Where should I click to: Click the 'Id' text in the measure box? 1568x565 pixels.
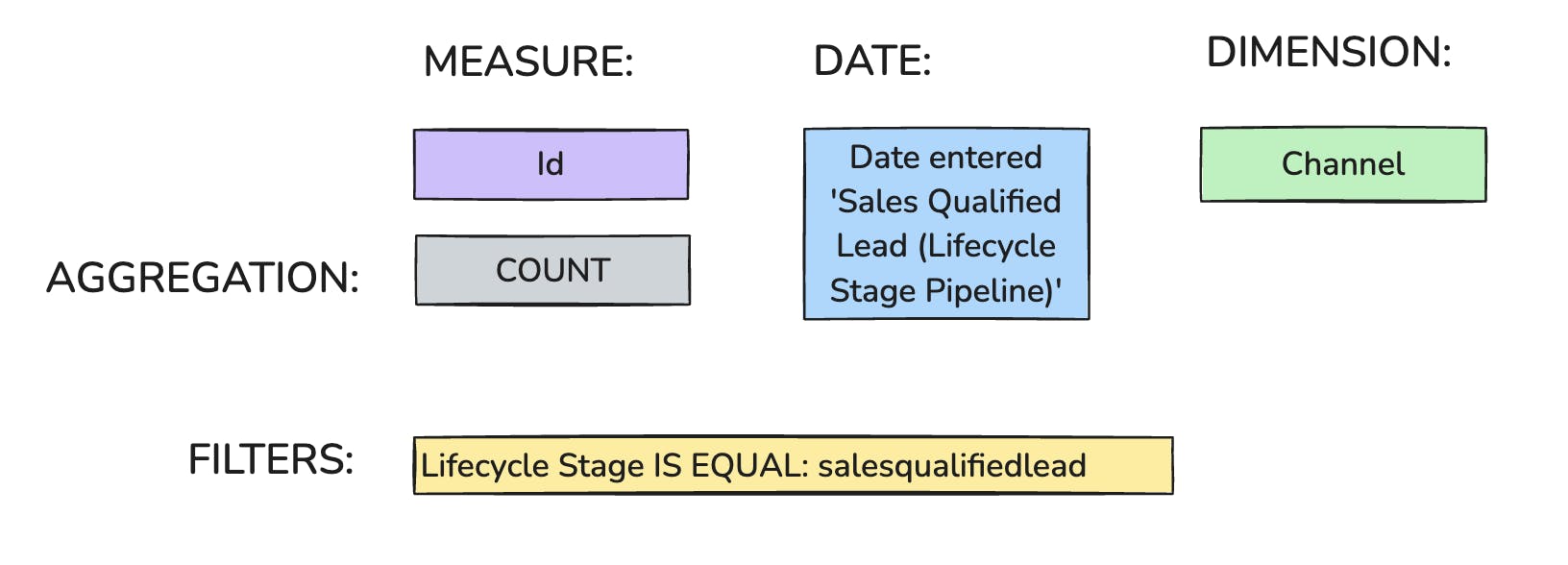click(551, 164)
